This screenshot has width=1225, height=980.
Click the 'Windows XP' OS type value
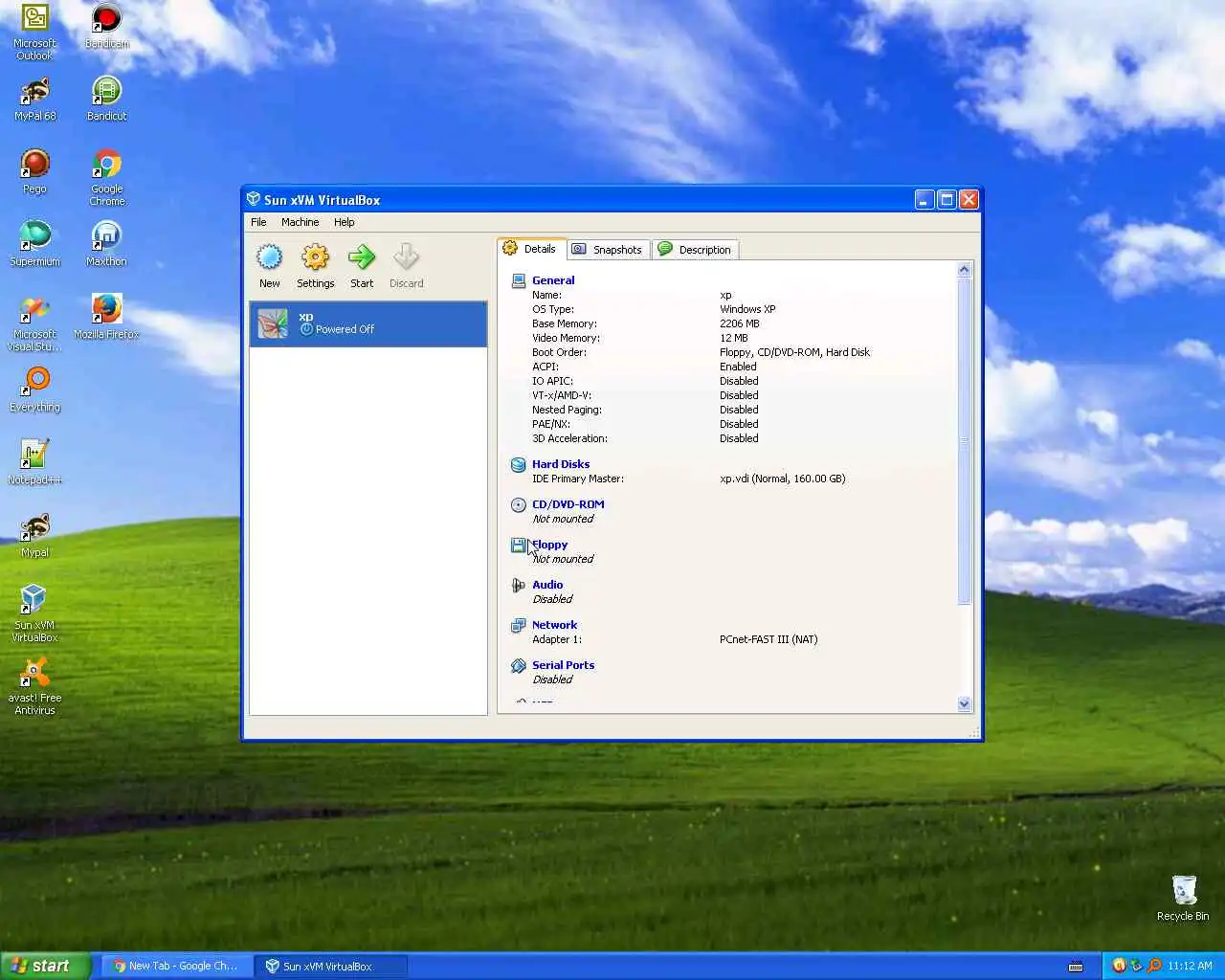[x=747, y=309]
